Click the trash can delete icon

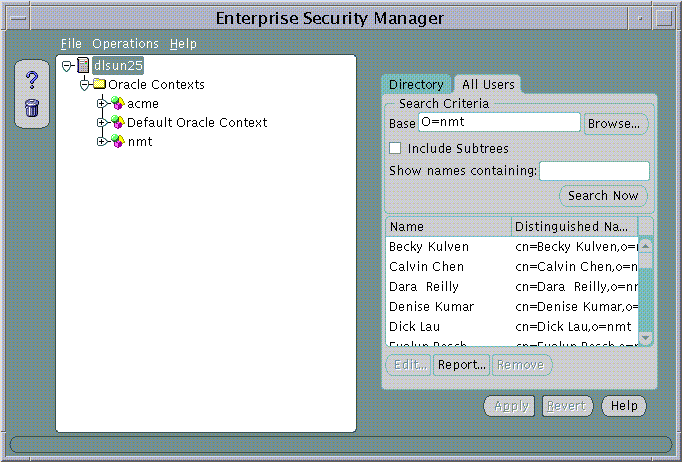click(x=32, y=107)
